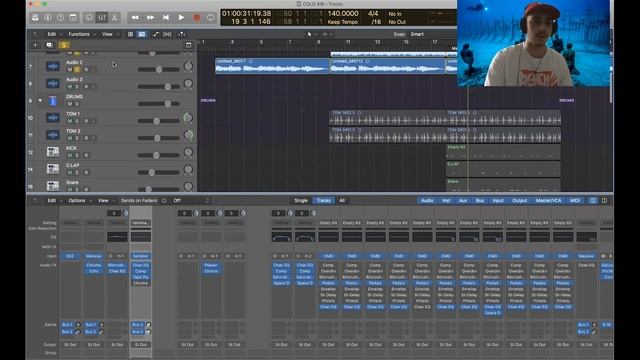The width and height of the screenshot is (640, 360).
Task: Add a new track with plus icon
Action: [x=35, y=45]
